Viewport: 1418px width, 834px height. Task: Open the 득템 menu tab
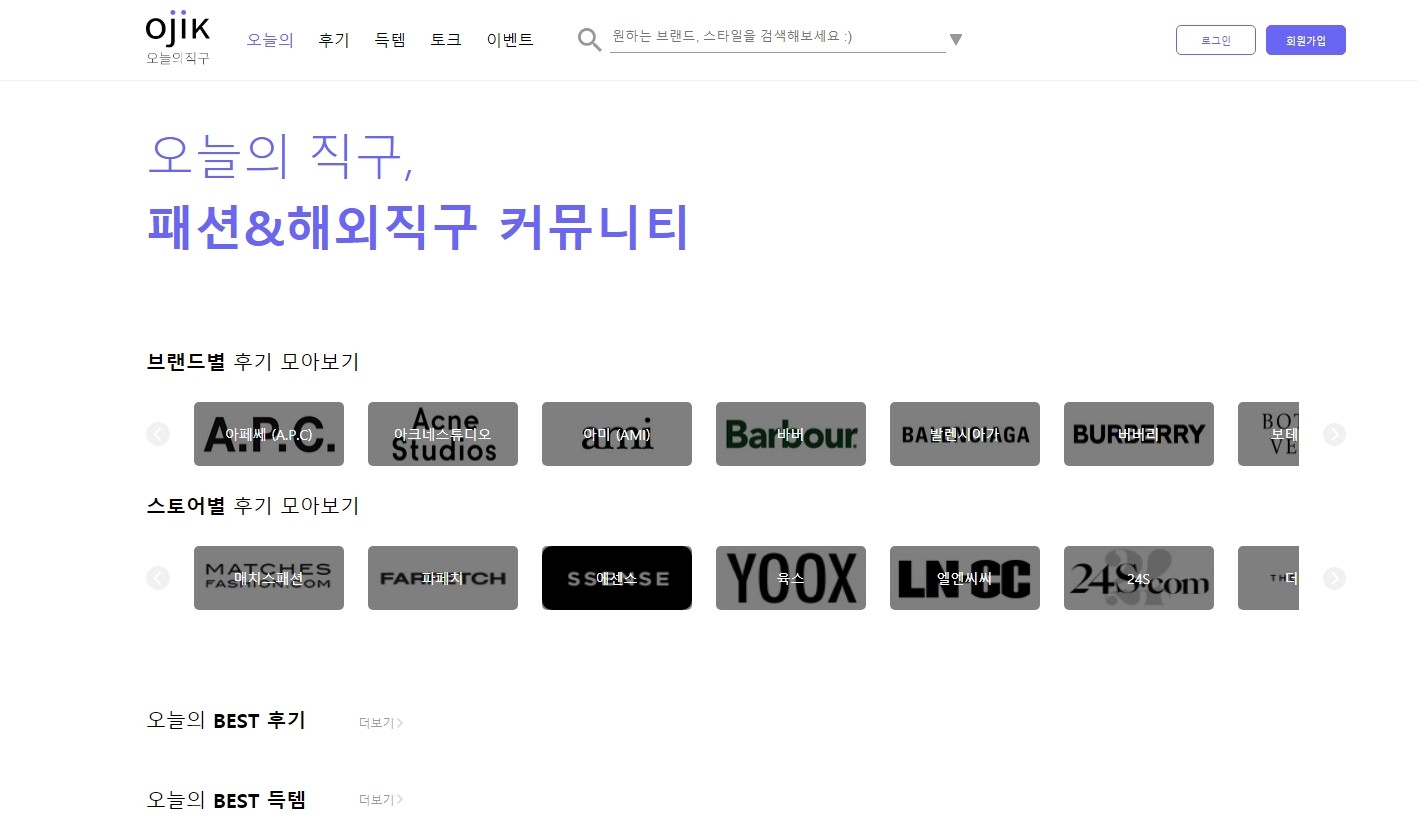click(x=390, y=40)
